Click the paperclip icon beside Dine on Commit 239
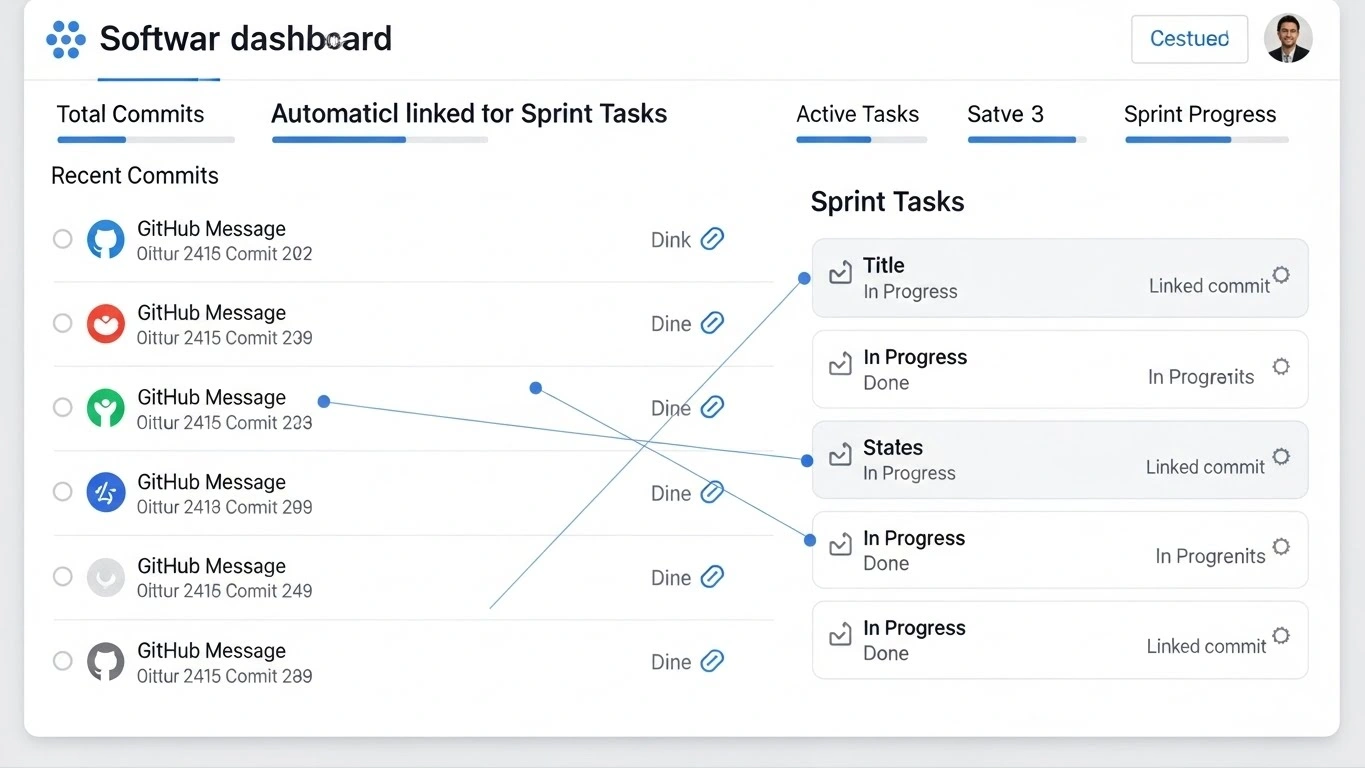 click(x=712, y=323)
